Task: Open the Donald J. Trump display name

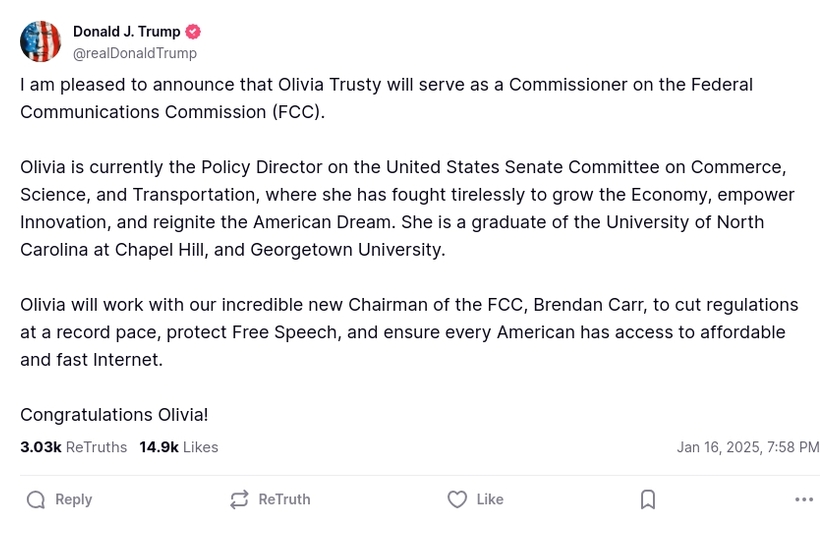Action: [126, 32]
